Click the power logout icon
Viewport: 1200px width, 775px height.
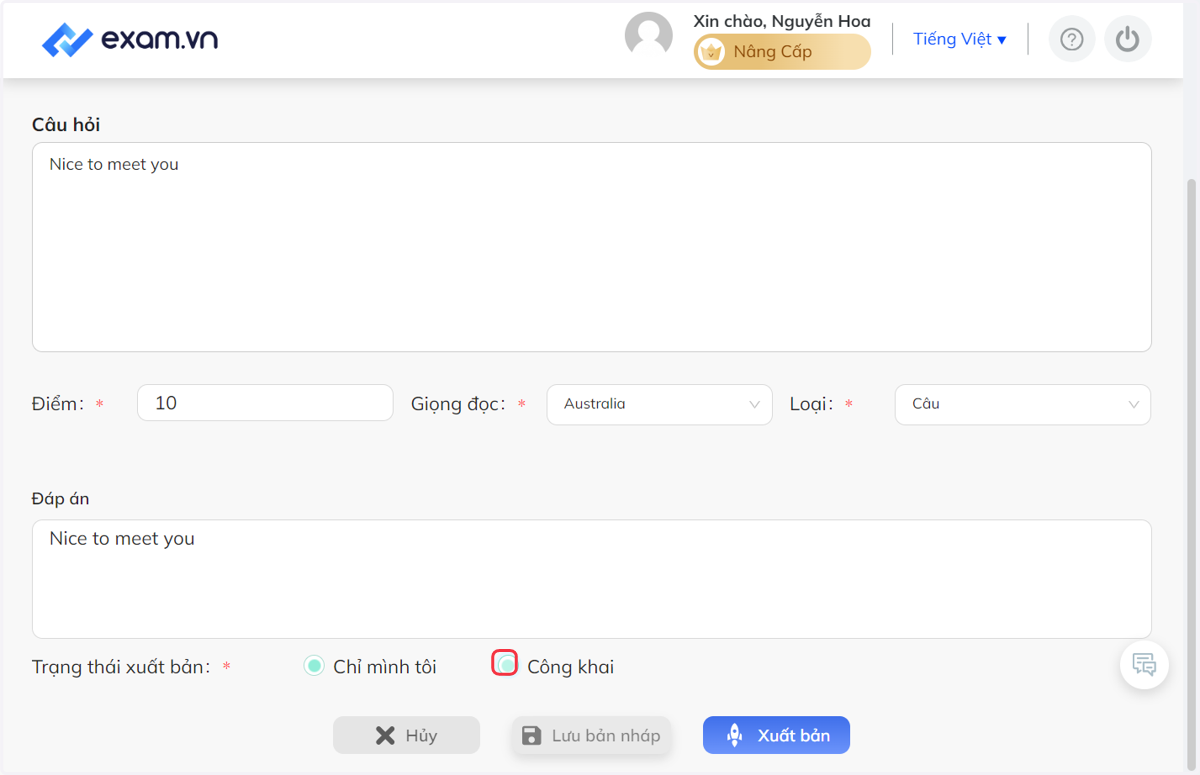1128,39
